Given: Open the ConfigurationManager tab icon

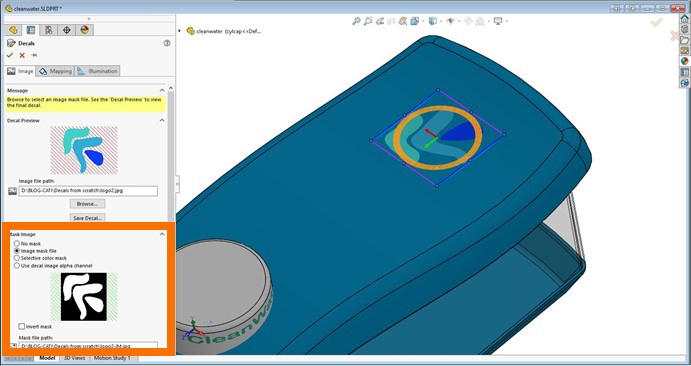Looking at the screenshot, I should [49, 30].
